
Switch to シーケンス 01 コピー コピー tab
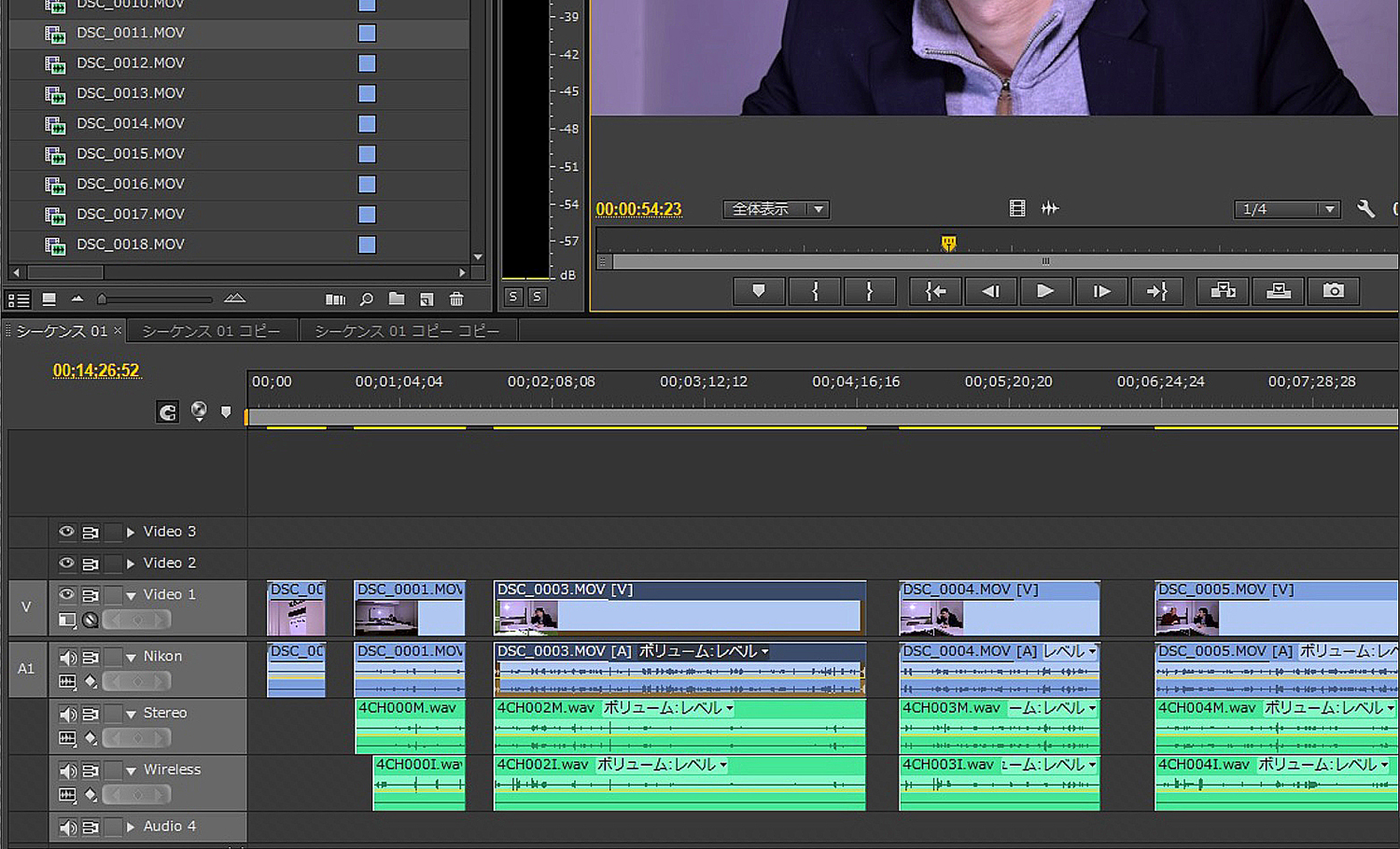pyautogui.click(x=407, y=331)
